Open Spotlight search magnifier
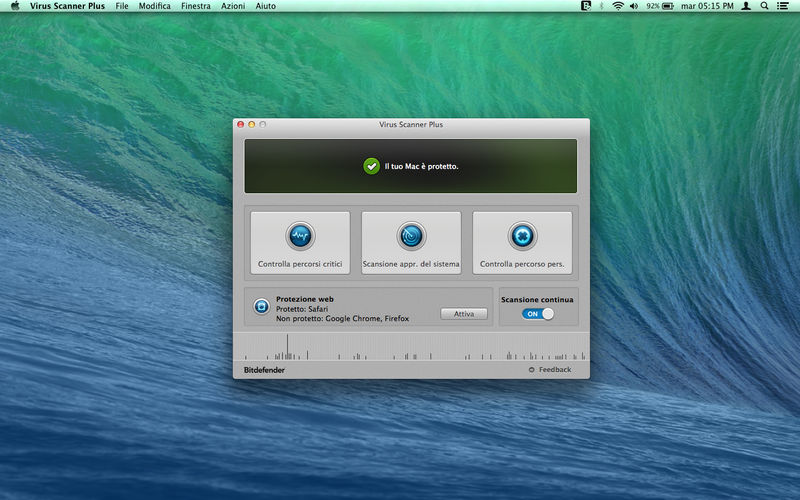The height and width of the screenshot is (500, 800). [x=764, y=6]
